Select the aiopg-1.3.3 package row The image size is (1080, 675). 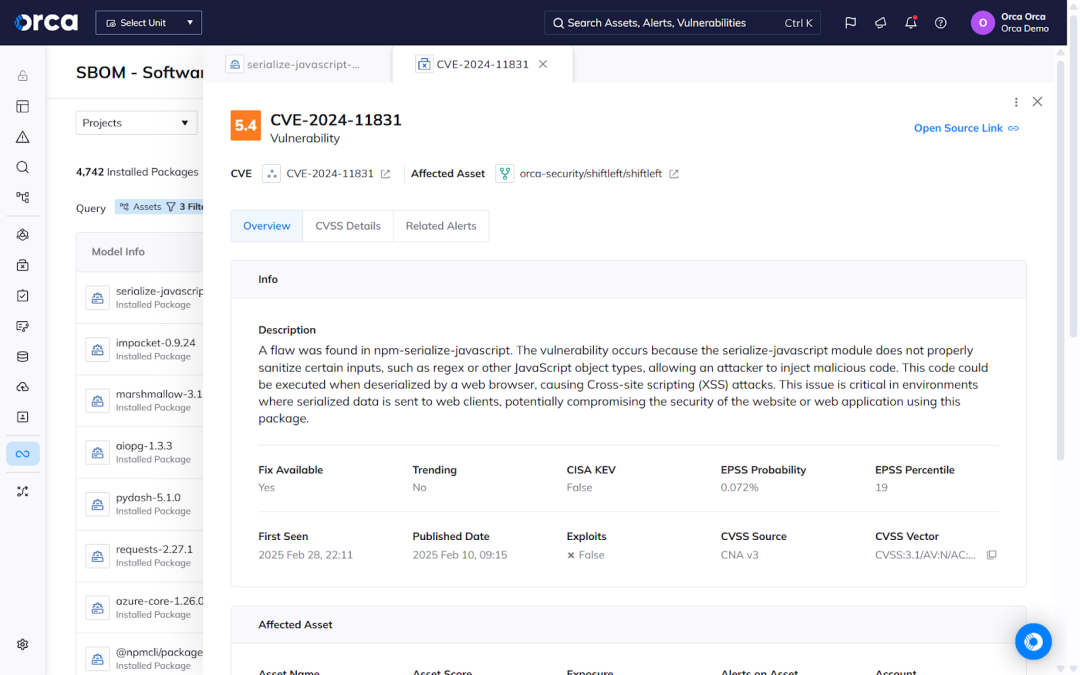(140, 453)
